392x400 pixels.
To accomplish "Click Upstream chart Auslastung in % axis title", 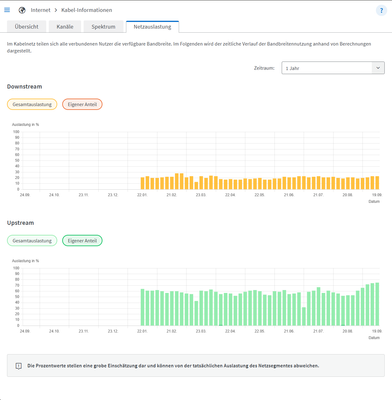I will [x=25, y=261].
